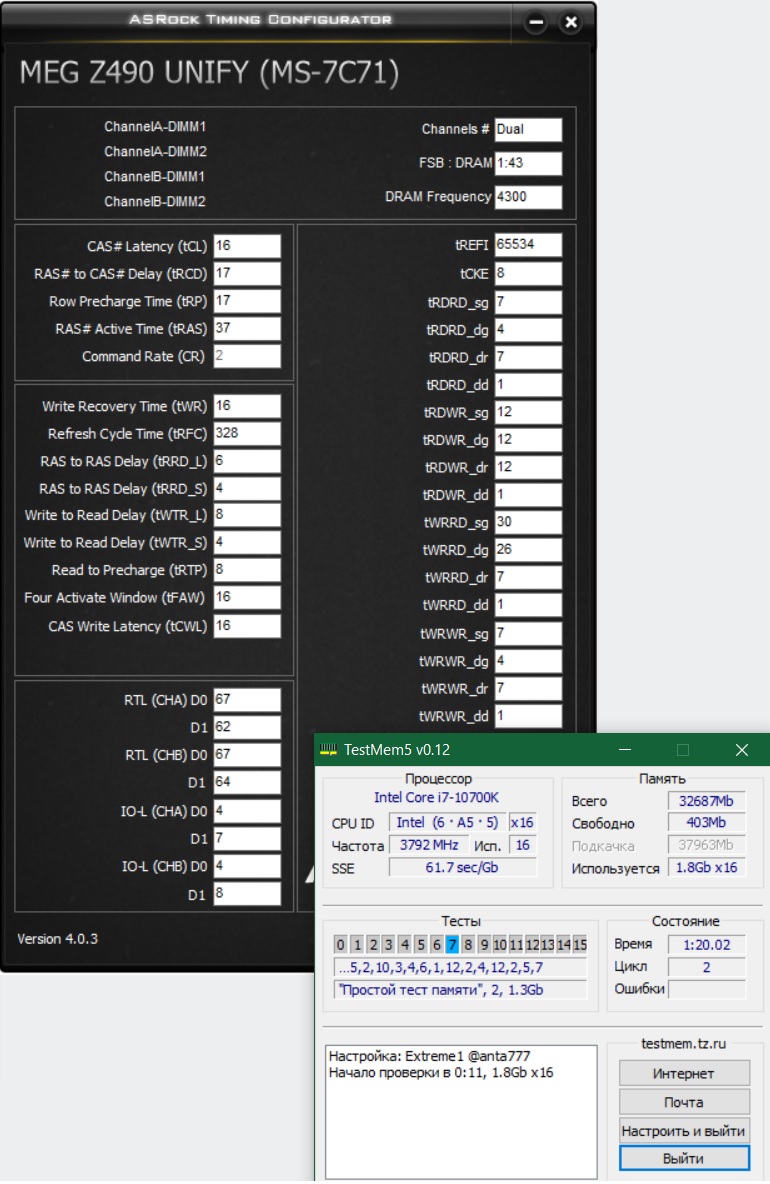The image size is (770, 1184).
Task: Click the RTL (CHA) D0 field
Action: click(x=247, y=700)
